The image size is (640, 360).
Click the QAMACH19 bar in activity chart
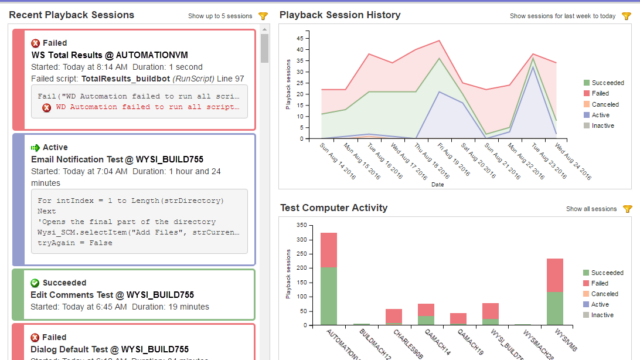click(x=458, y=319)
